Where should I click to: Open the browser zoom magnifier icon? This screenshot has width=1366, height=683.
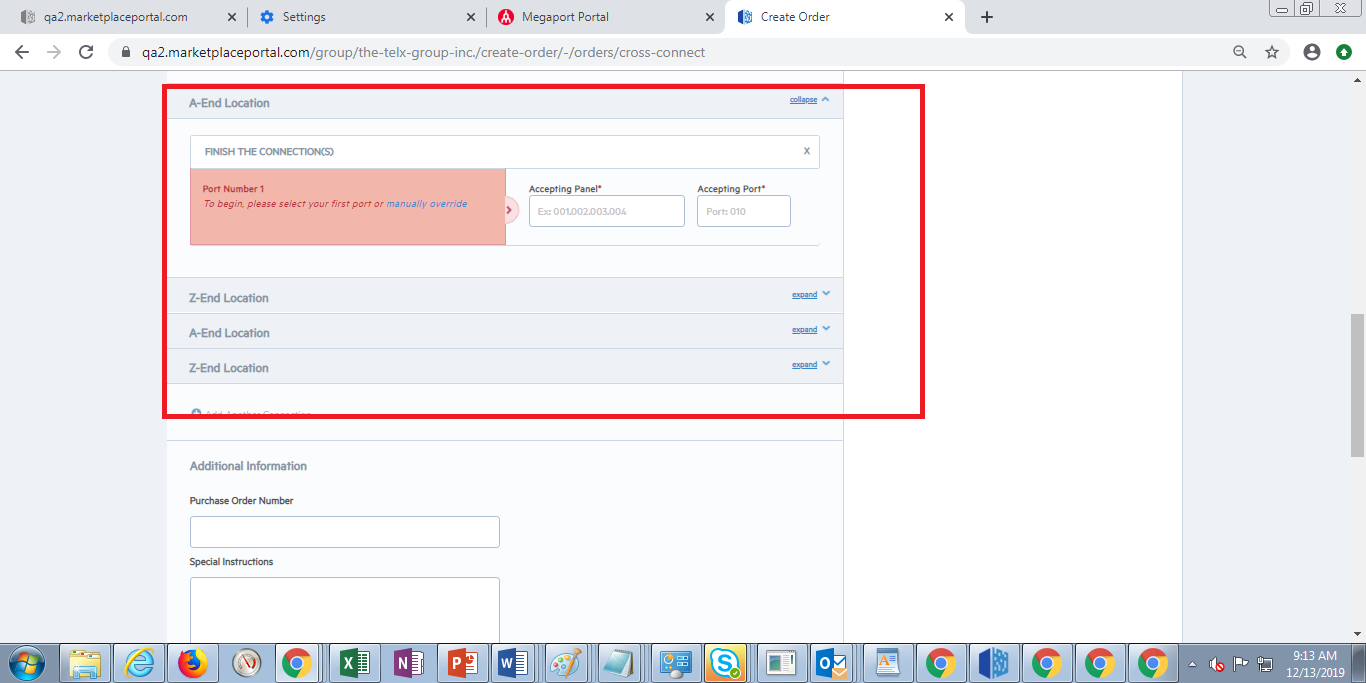(1240, 52)
